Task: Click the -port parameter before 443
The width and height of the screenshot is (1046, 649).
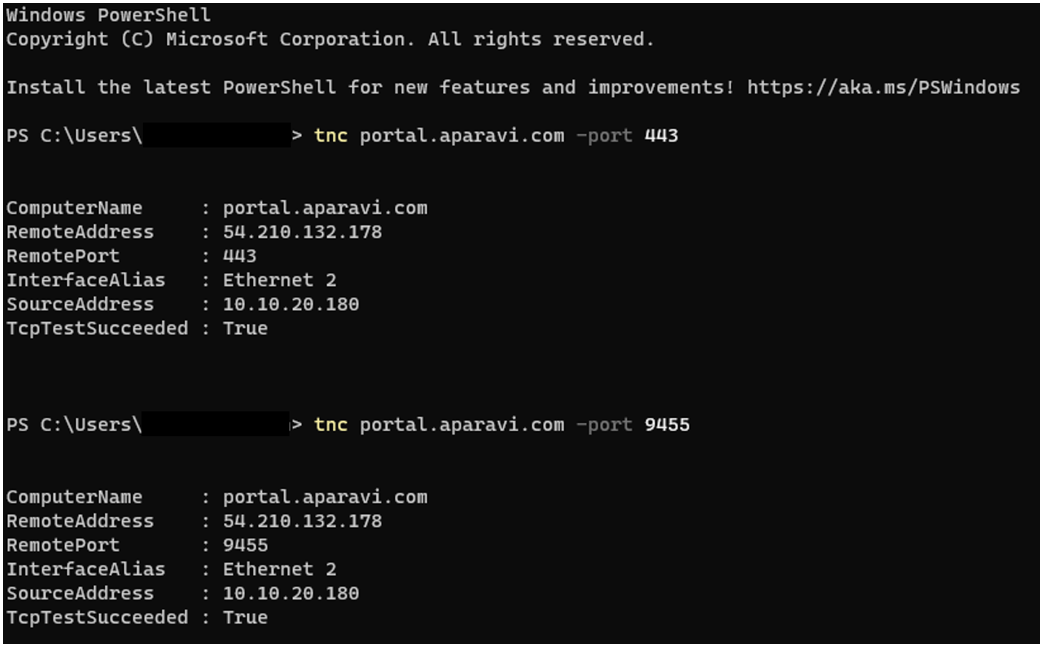Action: (604, 136)
